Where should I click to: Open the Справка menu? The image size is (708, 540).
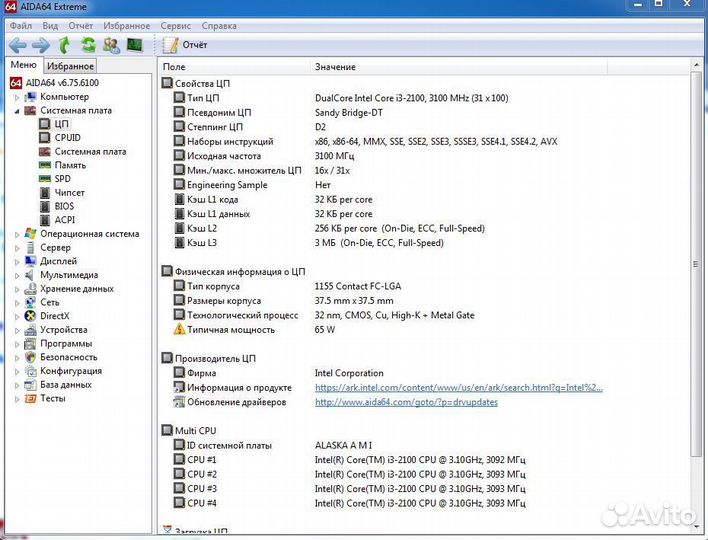(219, 26)
